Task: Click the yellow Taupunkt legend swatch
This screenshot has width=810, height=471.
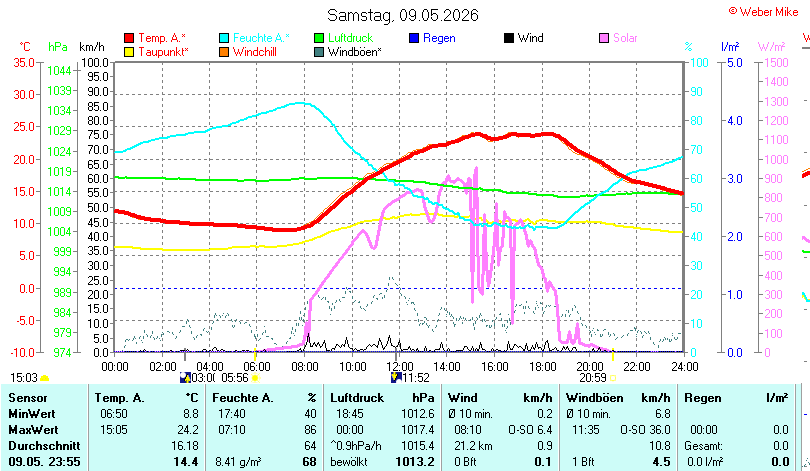Action: coord(129,52)
